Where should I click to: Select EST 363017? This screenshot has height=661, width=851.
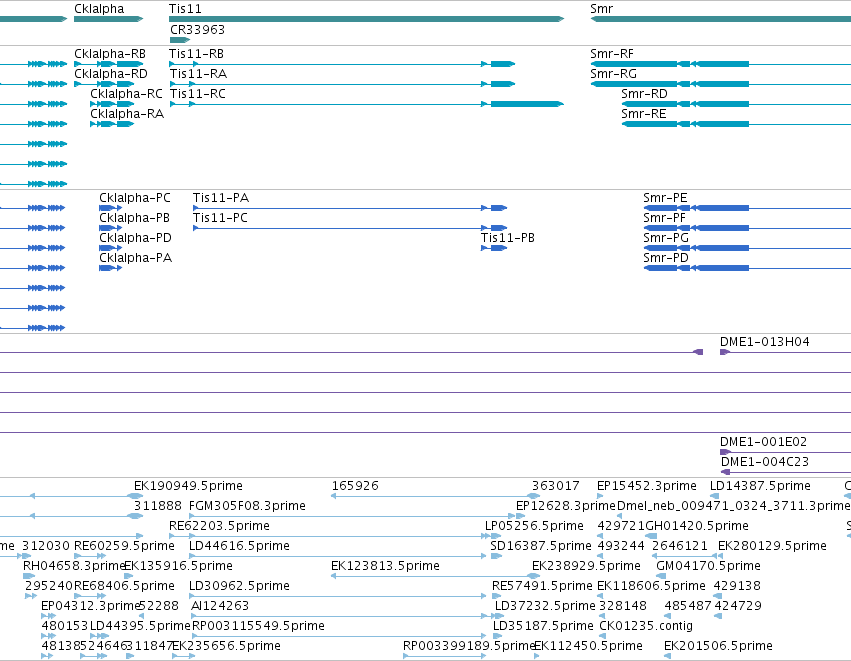click(x=555, y=486)
